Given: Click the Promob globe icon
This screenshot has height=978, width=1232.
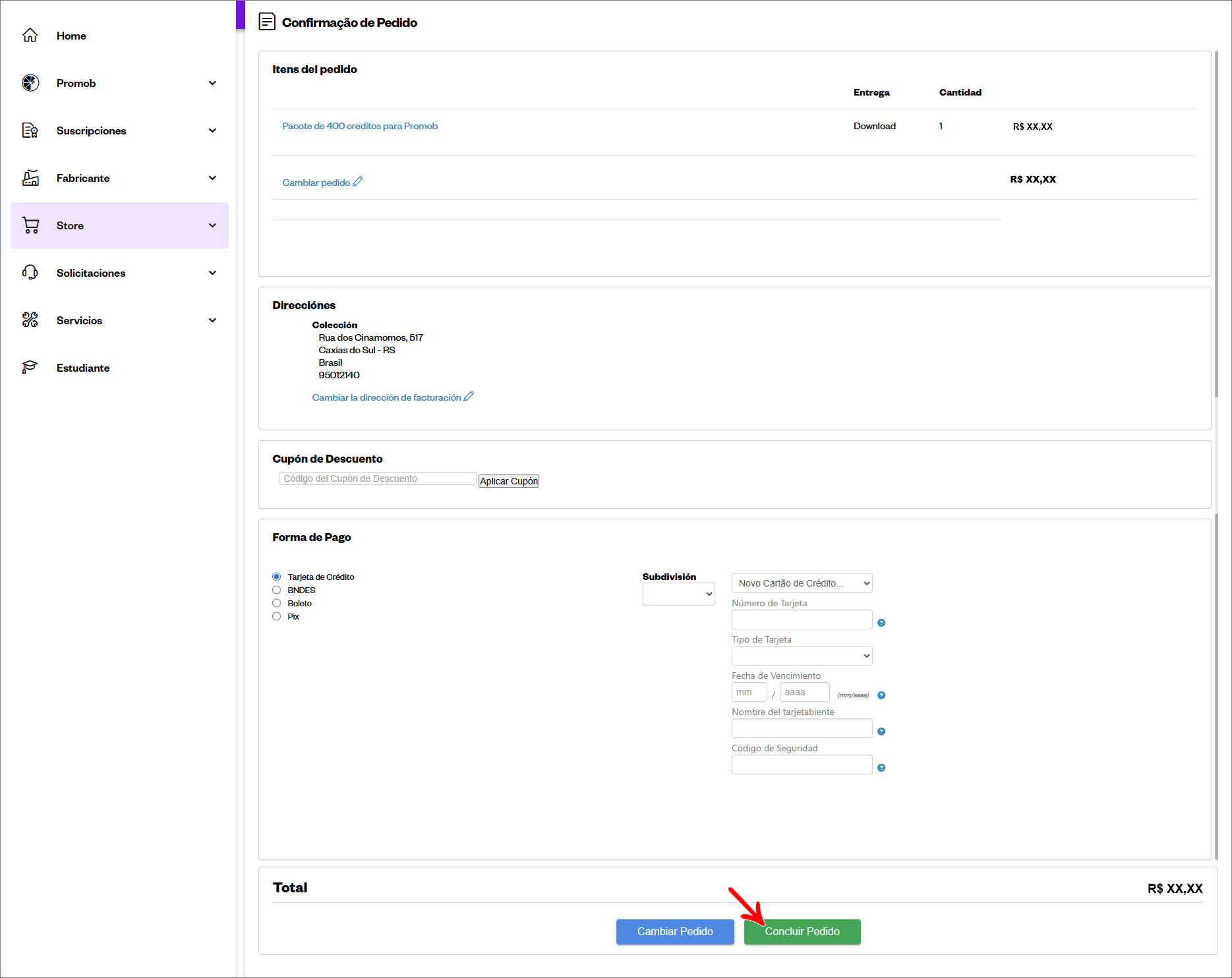Looking at the screenshot, I should pyautogui.click(x=30, y=83).
